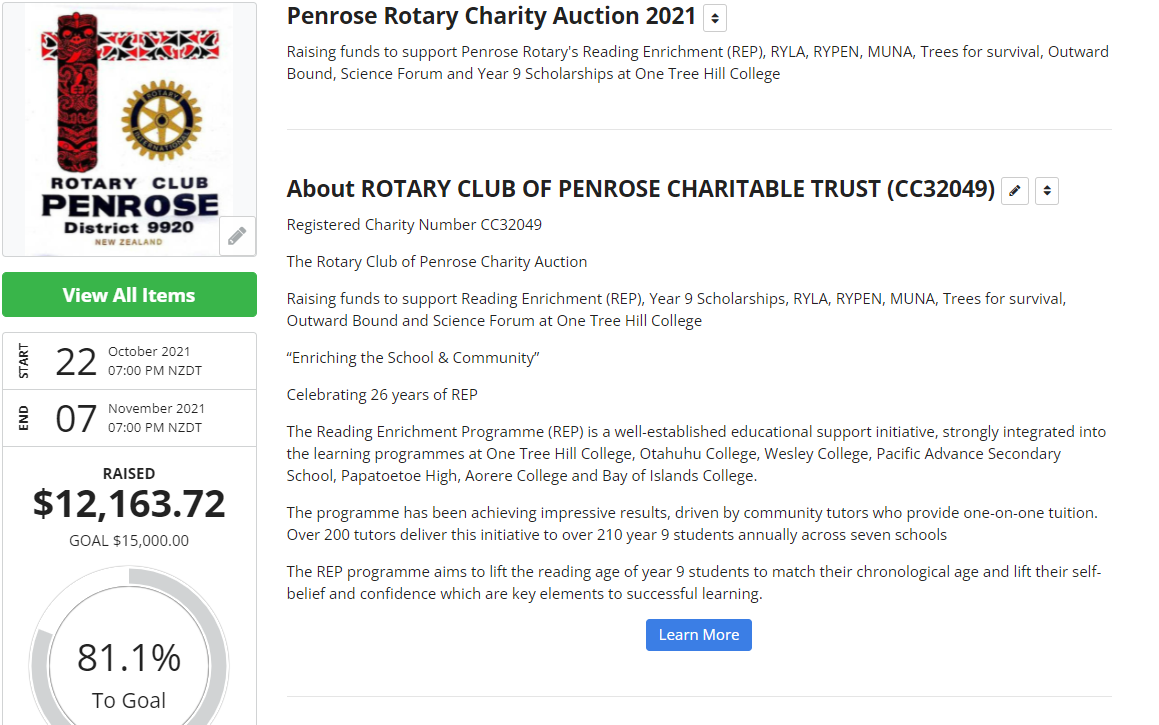
Task: Click the Penrose Rotary Charity Auction 2021 heading
Action: pos(491,17)
